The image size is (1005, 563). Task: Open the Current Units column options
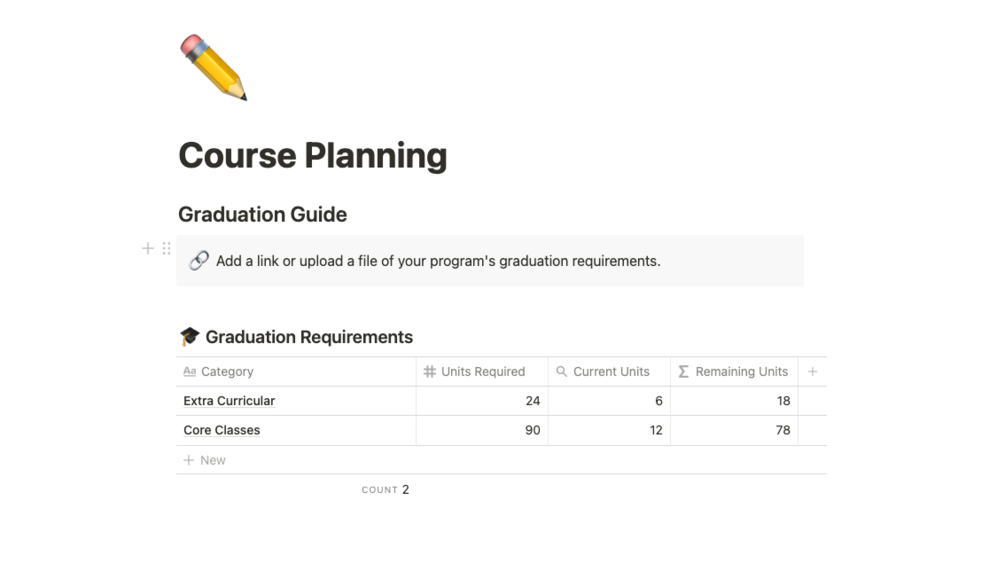[611, 371]
